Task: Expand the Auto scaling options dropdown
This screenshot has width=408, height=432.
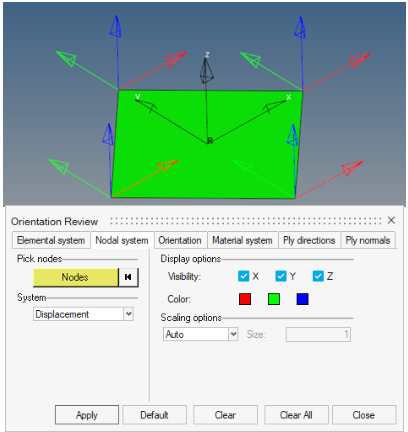Action: 200,334
